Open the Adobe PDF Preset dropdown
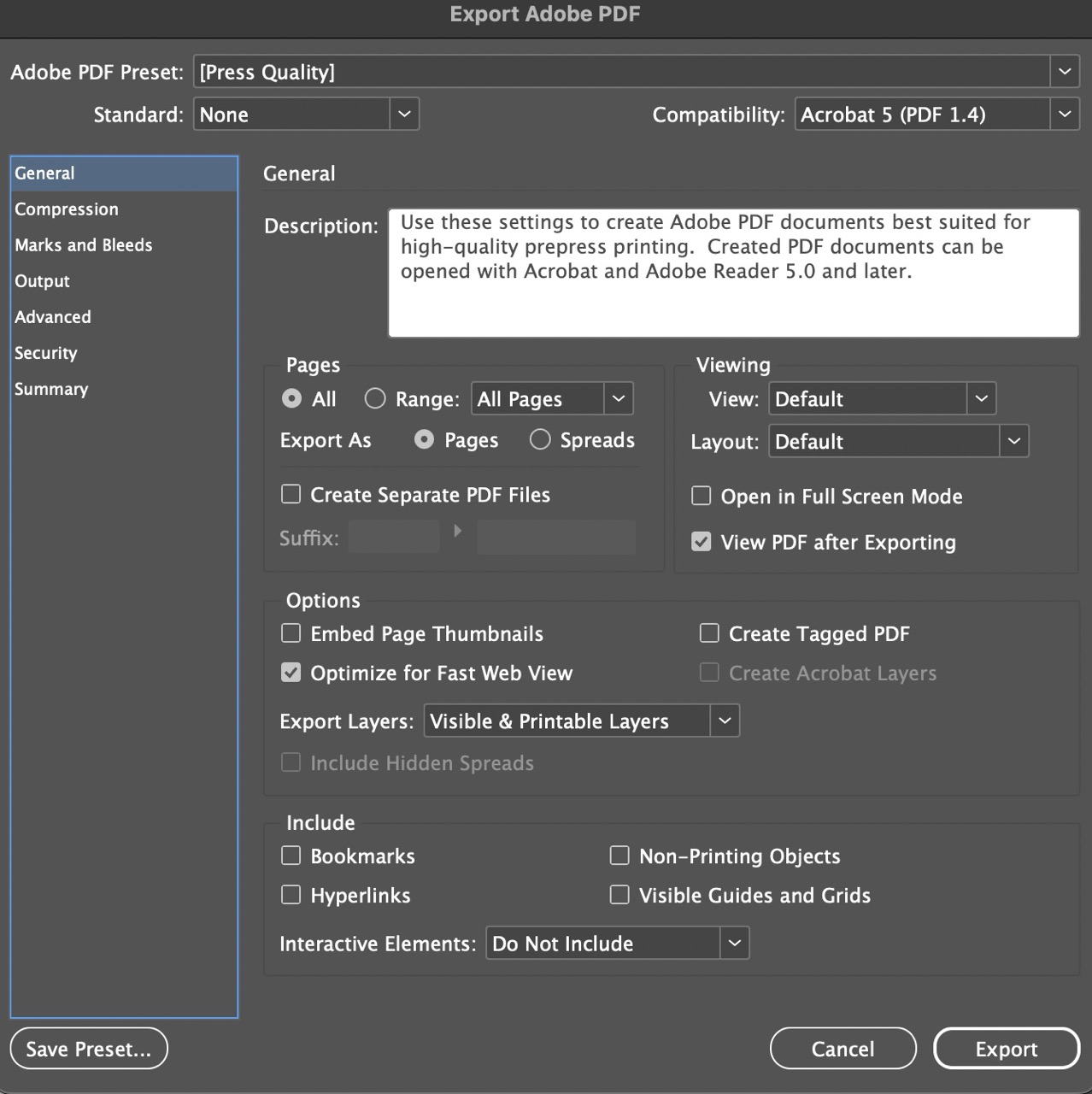 click(636, 72)
